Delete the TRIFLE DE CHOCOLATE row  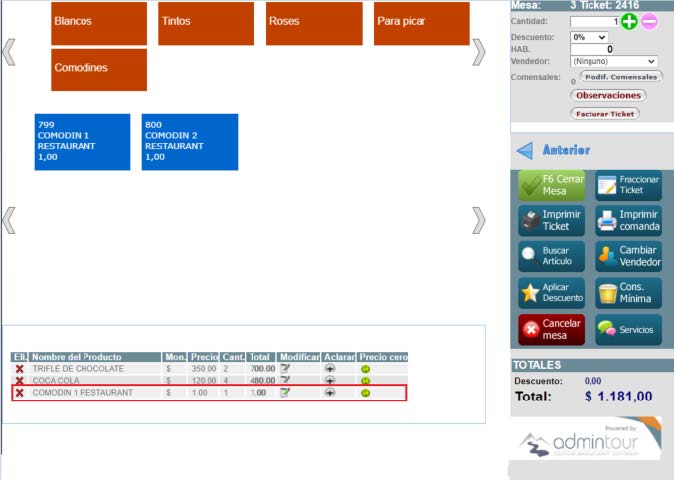(x=19, y=369)
